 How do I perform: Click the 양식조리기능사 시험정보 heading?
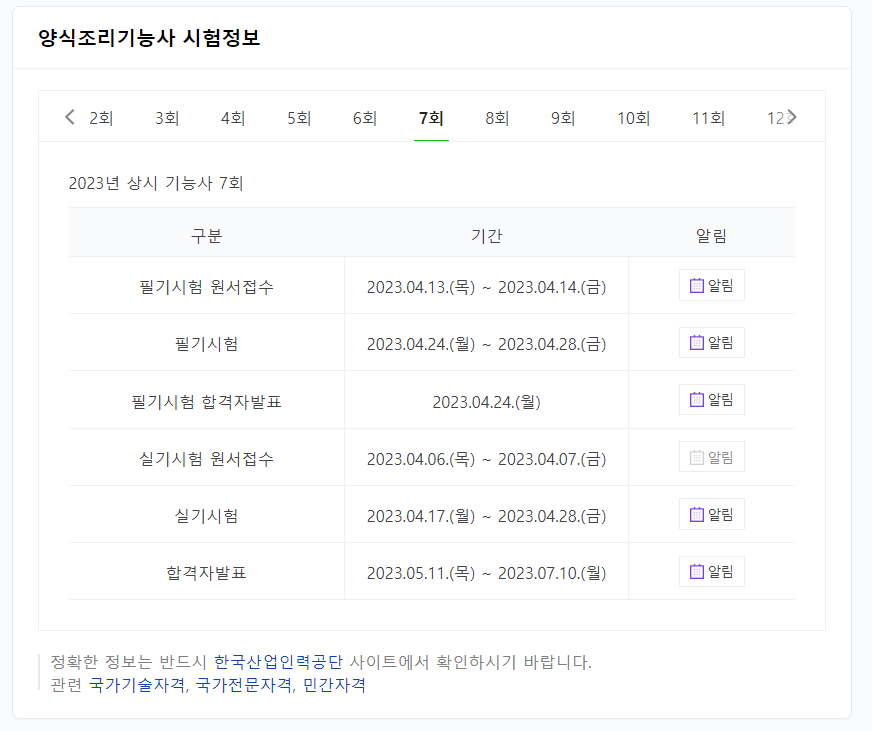pos(149,38)
